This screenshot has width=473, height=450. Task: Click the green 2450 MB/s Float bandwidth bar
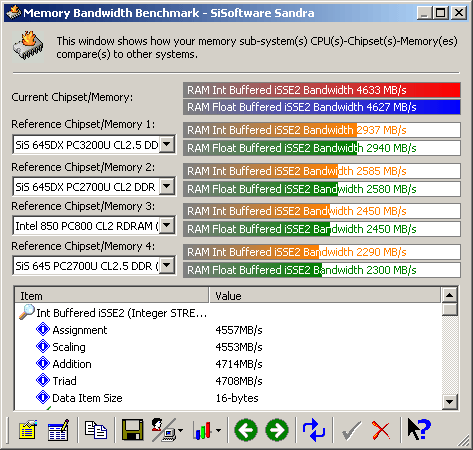322,229
